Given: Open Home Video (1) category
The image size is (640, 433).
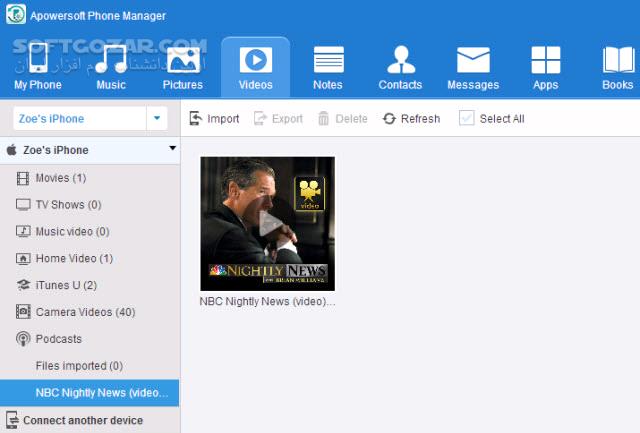Looking at the screenshot, I should click(x=90, y=258).
